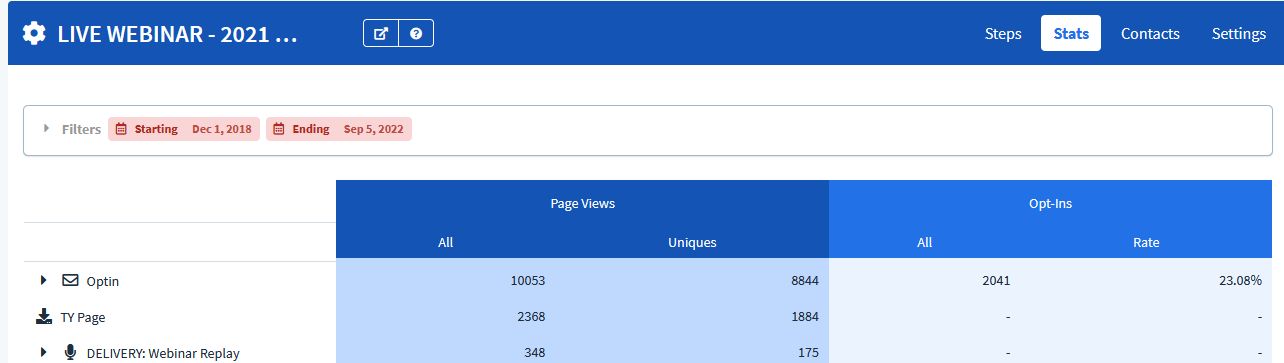
Task: Click the Optin envelope icon
Action: (x=70, y=281)
